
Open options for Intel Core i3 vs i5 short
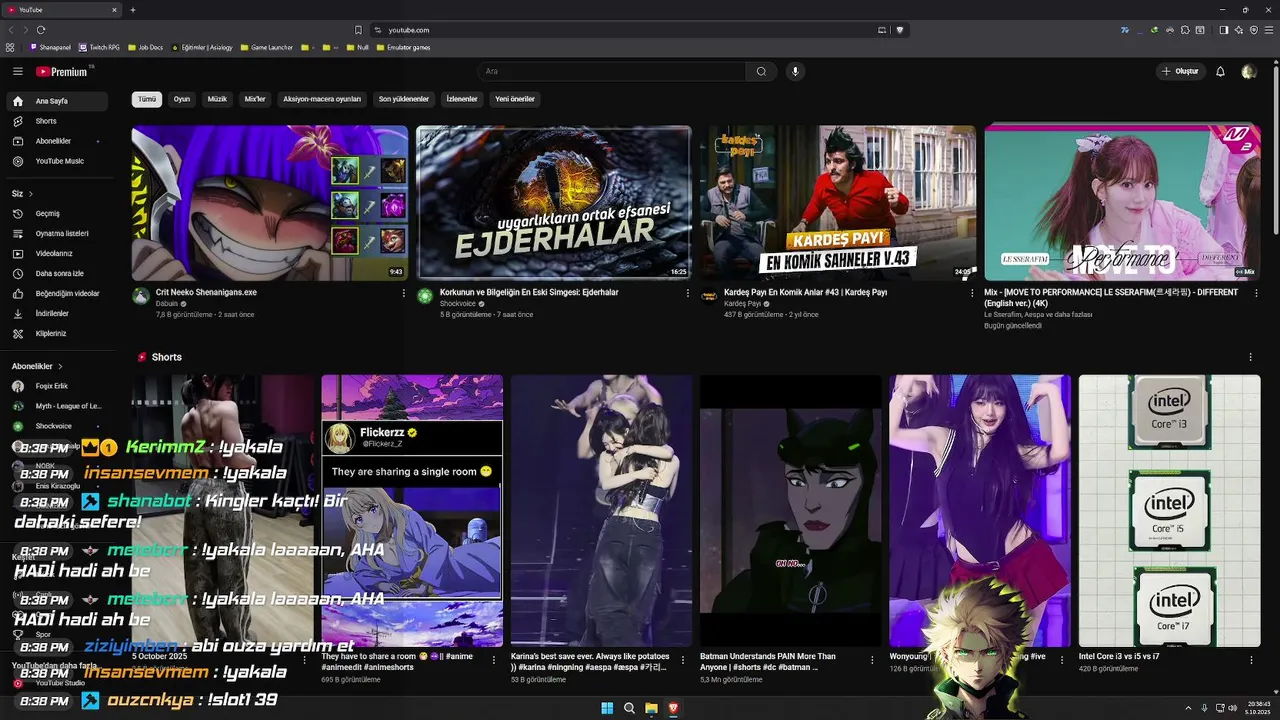point(1250,659)
